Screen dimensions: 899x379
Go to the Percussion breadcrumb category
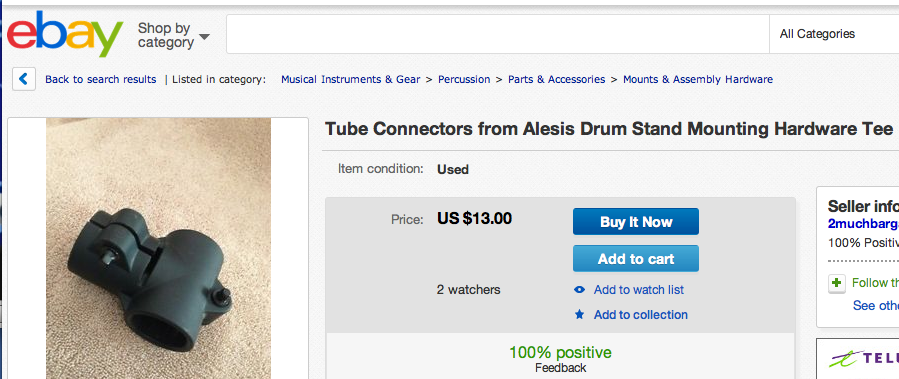point(464,80)
